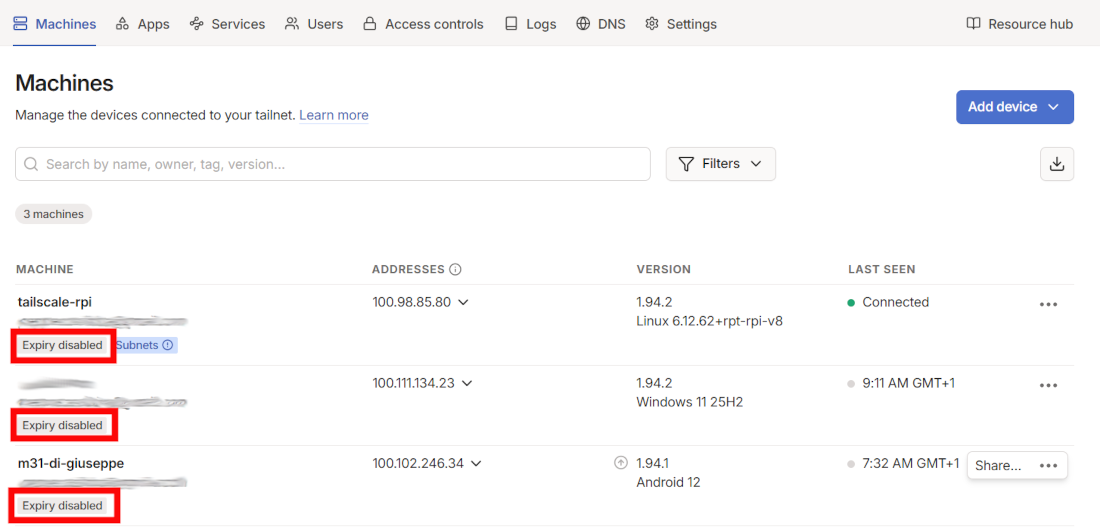
Task: Click the 7:32 AM GMT+1 last seen
Action: [x=910, y=463]
